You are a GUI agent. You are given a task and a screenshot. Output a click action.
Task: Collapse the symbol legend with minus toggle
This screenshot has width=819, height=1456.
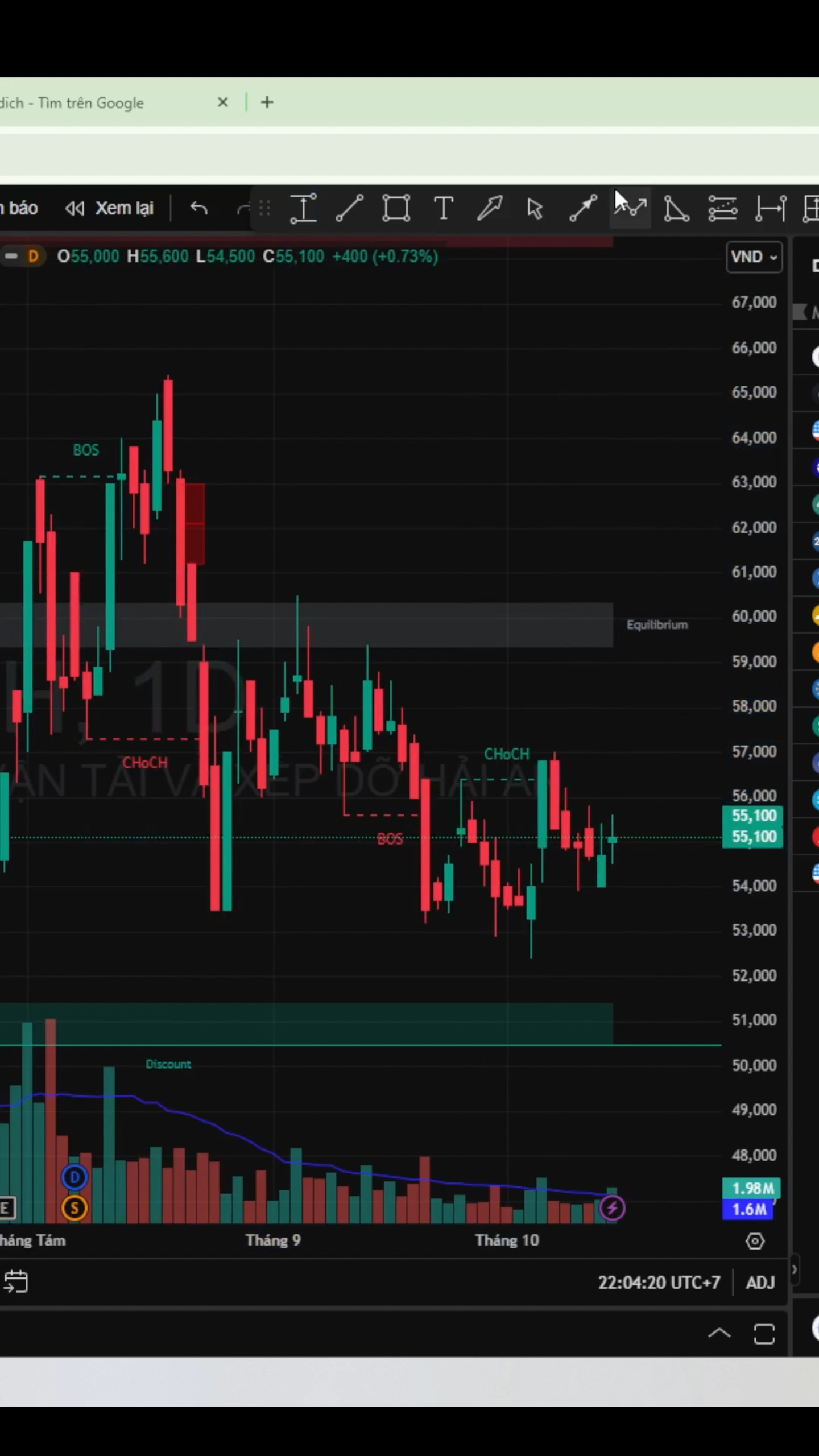pos(11,257)
